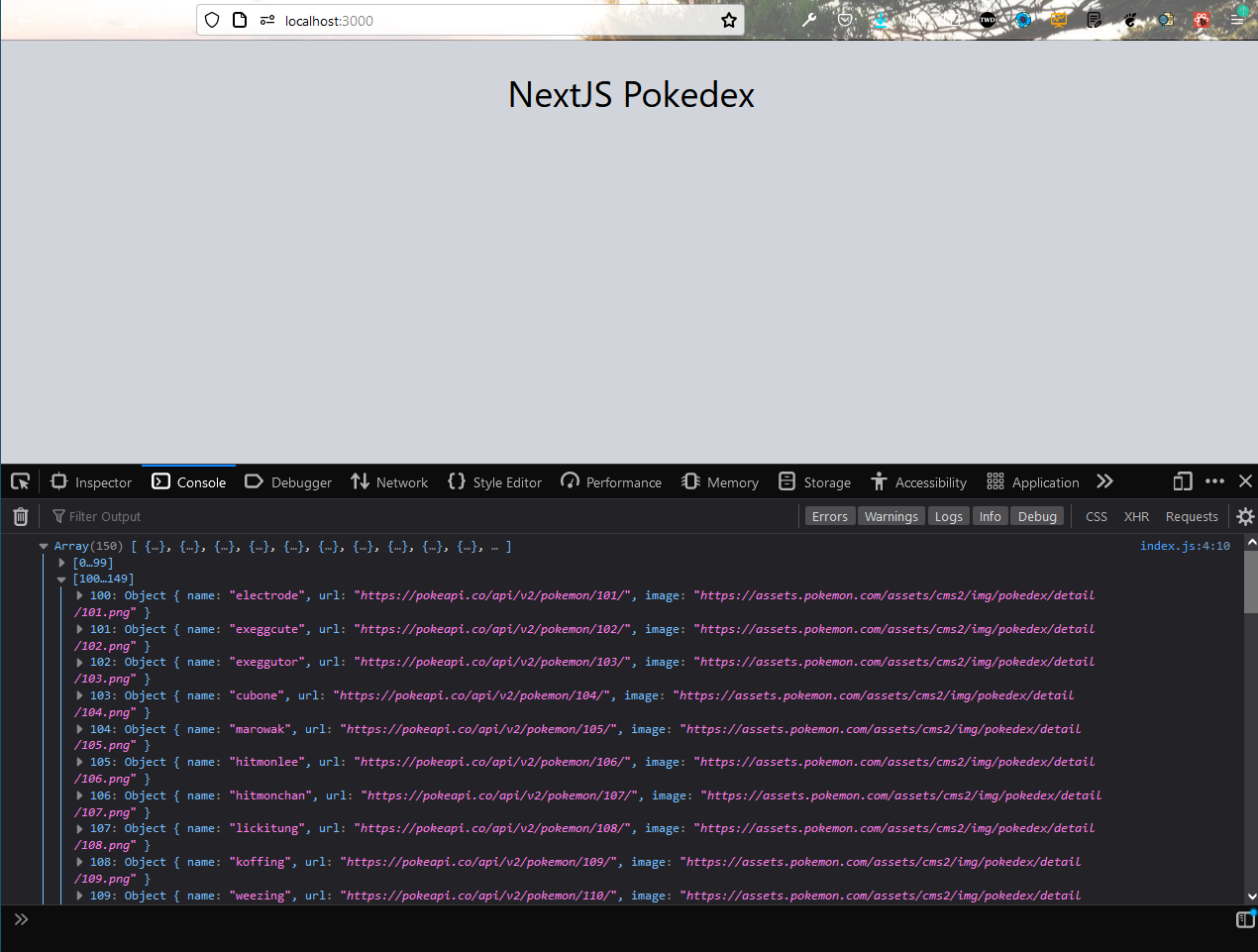Expand object 100 electrode
Image resolution: width=1258 pixels, height=952 pixels.
tap(79, 595)
